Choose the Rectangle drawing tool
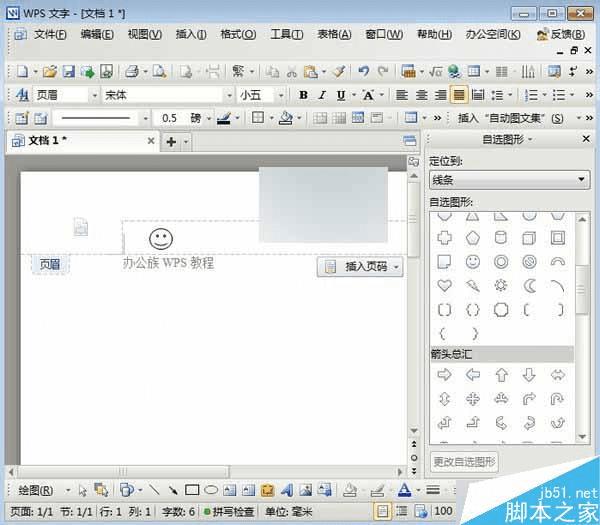 click(x=192, y=490)
